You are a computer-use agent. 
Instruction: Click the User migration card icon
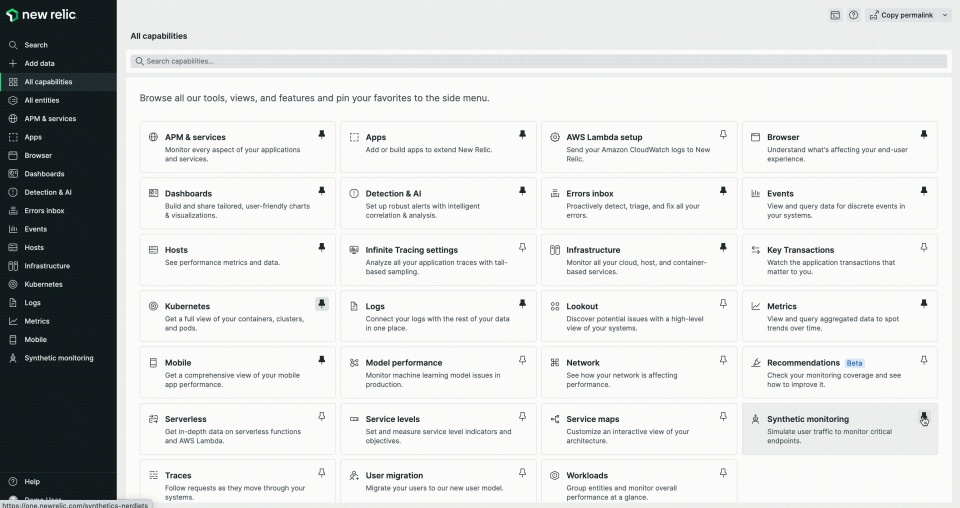coord(354,476)
